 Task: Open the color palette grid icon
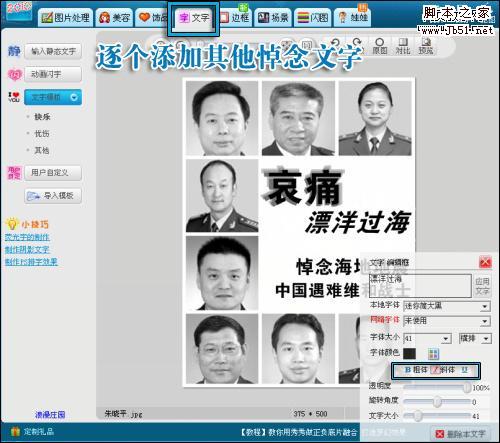click(x=433, y=354)
